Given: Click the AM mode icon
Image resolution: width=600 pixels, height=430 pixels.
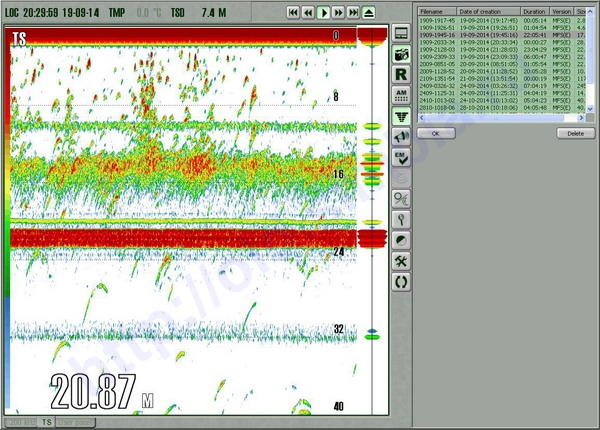Looking at the screenshot, I should click(401, 95).
